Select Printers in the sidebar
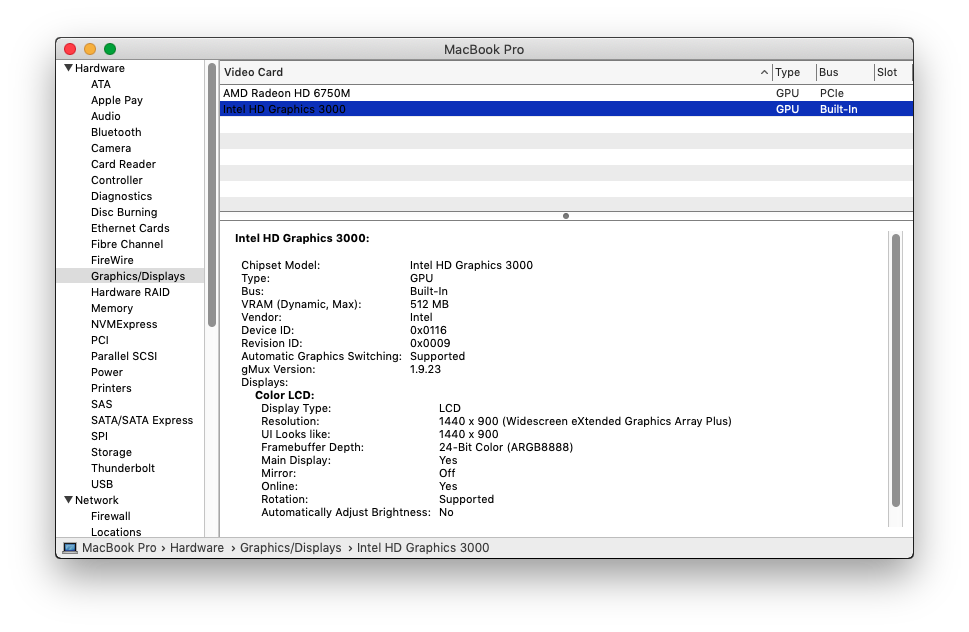 click(x=111, y=389)
